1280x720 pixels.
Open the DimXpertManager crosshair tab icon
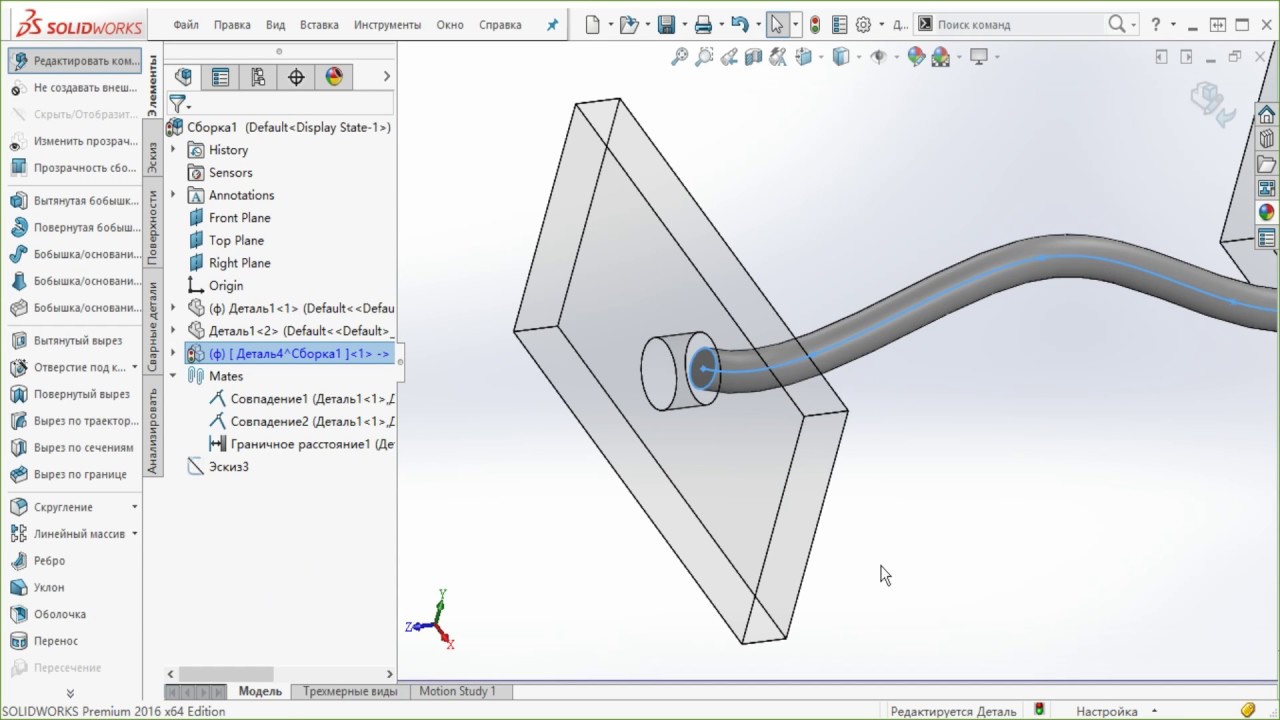(296, 77)
